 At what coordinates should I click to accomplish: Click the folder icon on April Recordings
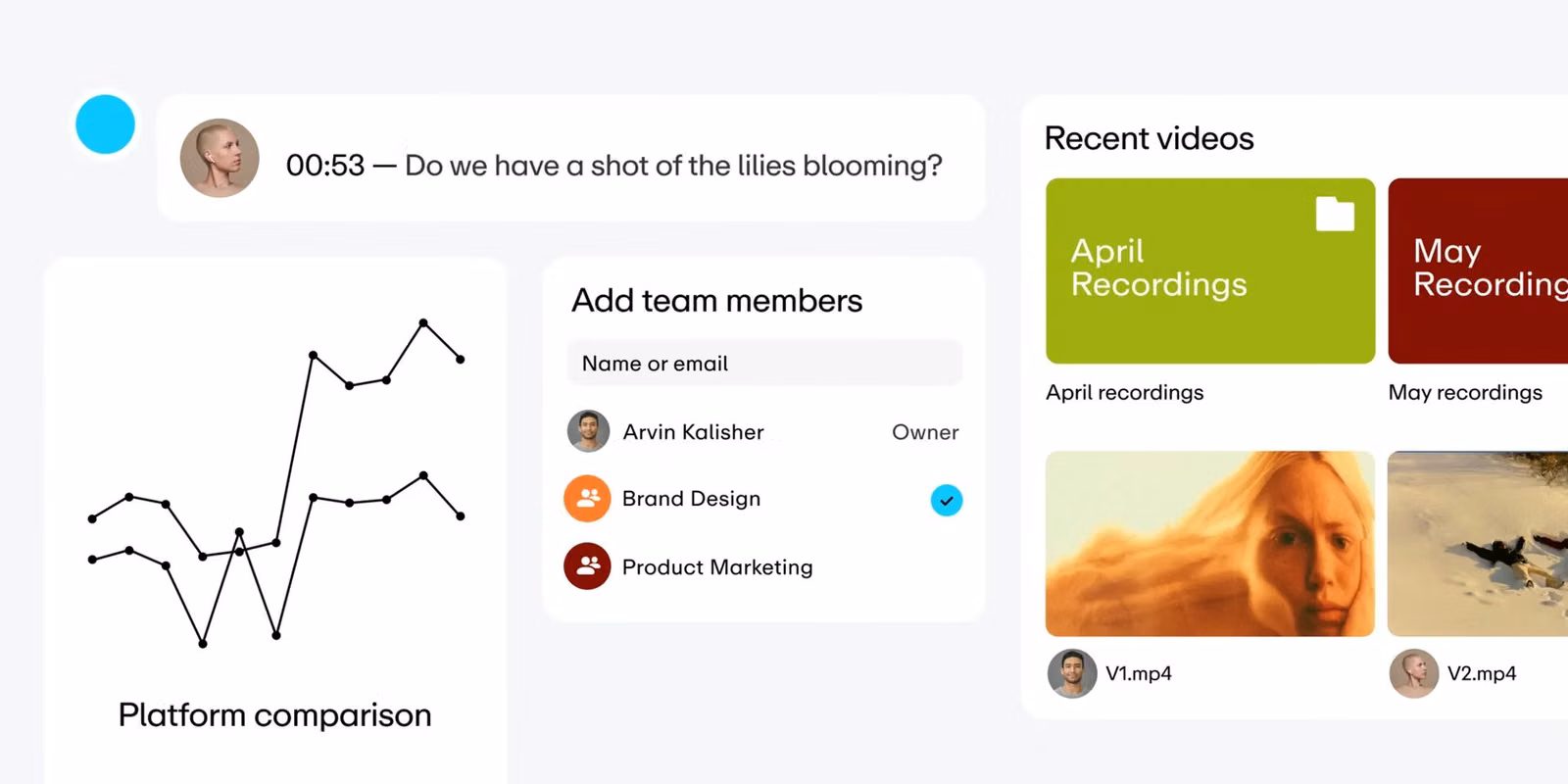click(x=1335, y=214)
